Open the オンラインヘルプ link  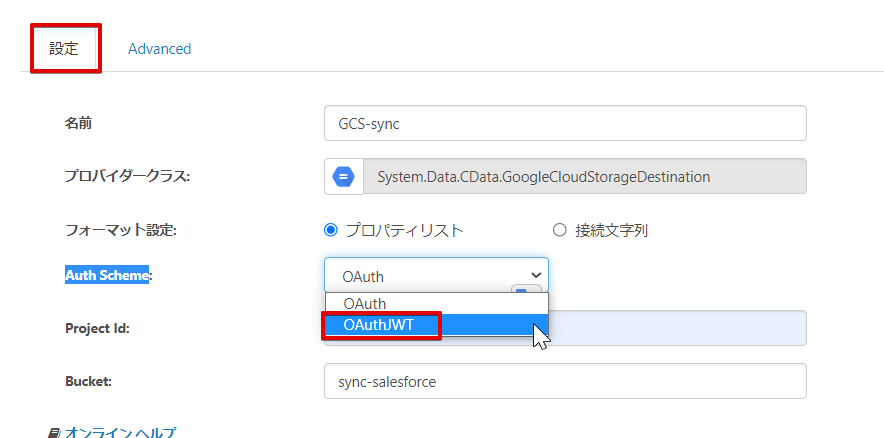(120, 433)
